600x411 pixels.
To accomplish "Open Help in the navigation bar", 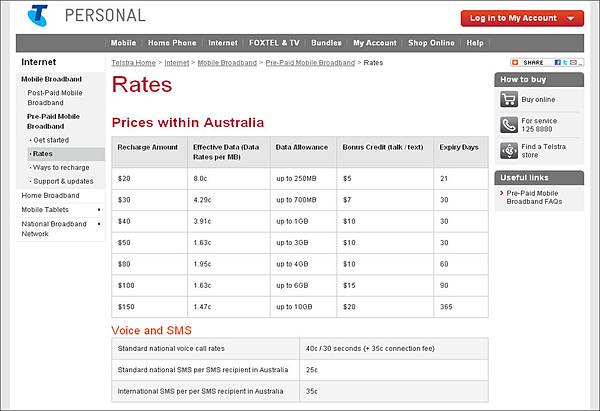I will click(x=475, y=43).
